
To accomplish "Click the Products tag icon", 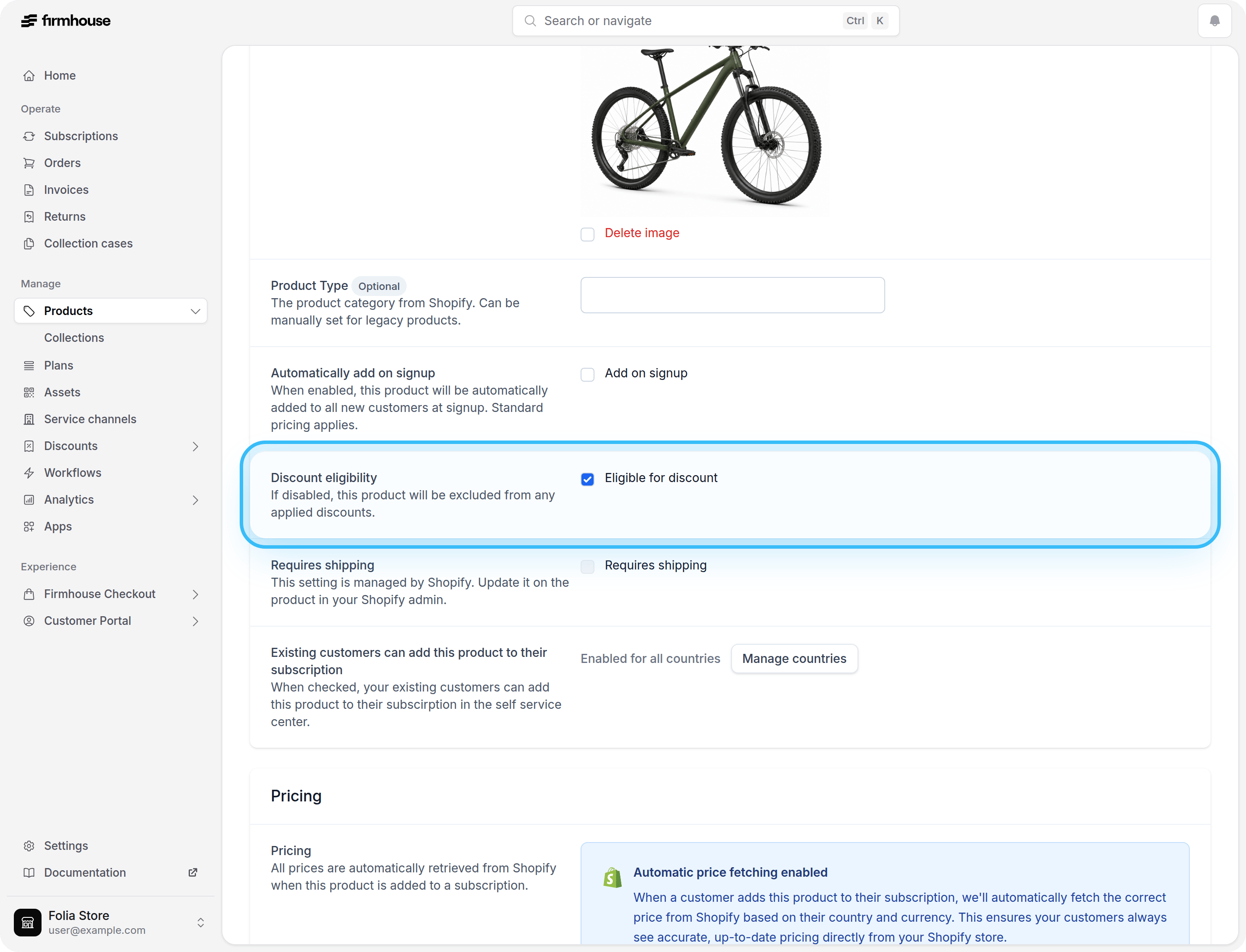I will (x=29, y=311).
